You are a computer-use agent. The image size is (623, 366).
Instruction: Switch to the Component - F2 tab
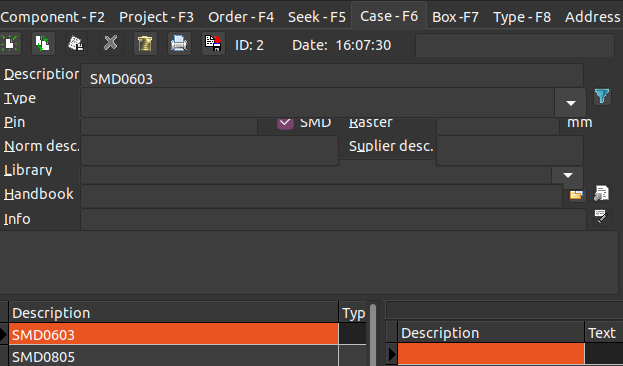[x=53, y=17]
